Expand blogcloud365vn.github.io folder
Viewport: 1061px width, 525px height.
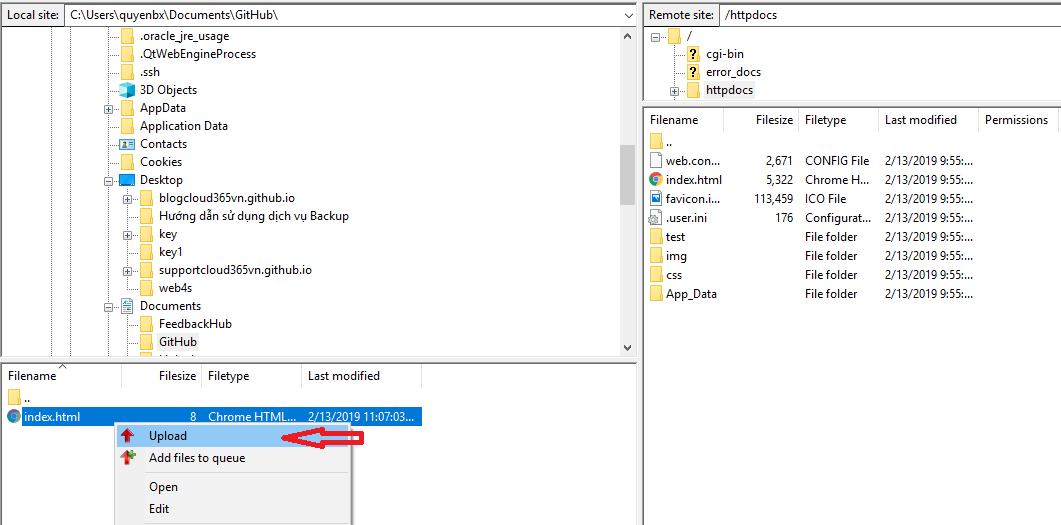[127, 199]
